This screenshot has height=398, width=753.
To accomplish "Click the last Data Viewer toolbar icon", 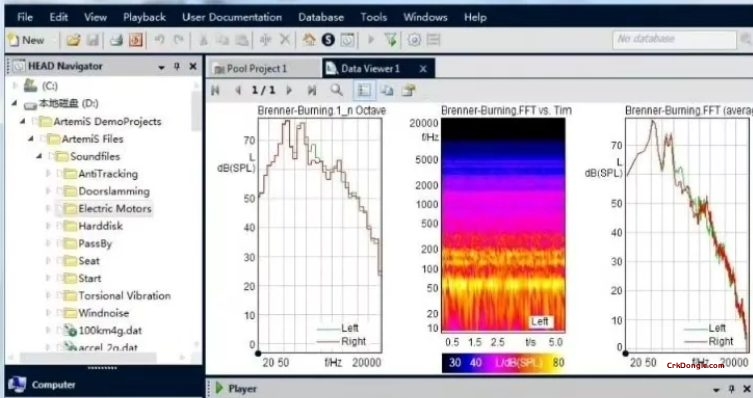I will click(x=409, y=90).
